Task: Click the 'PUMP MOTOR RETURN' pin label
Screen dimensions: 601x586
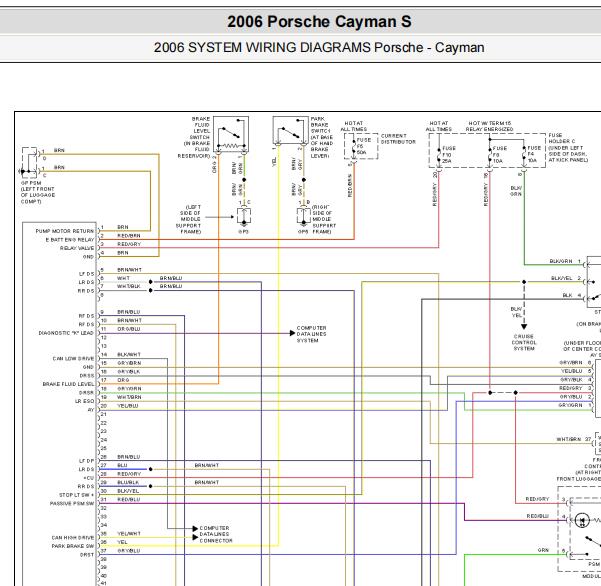Action: 65,231
